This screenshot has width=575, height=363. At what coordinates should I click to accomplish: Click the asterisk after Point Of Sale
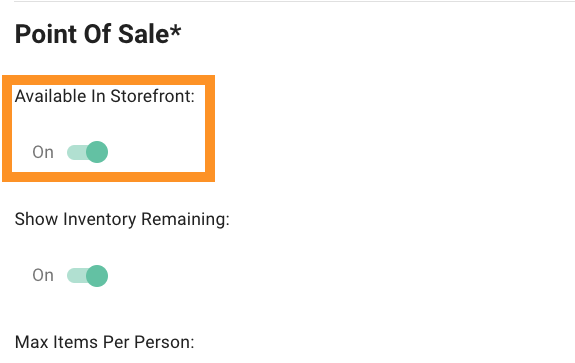click(x=175, y=30)
